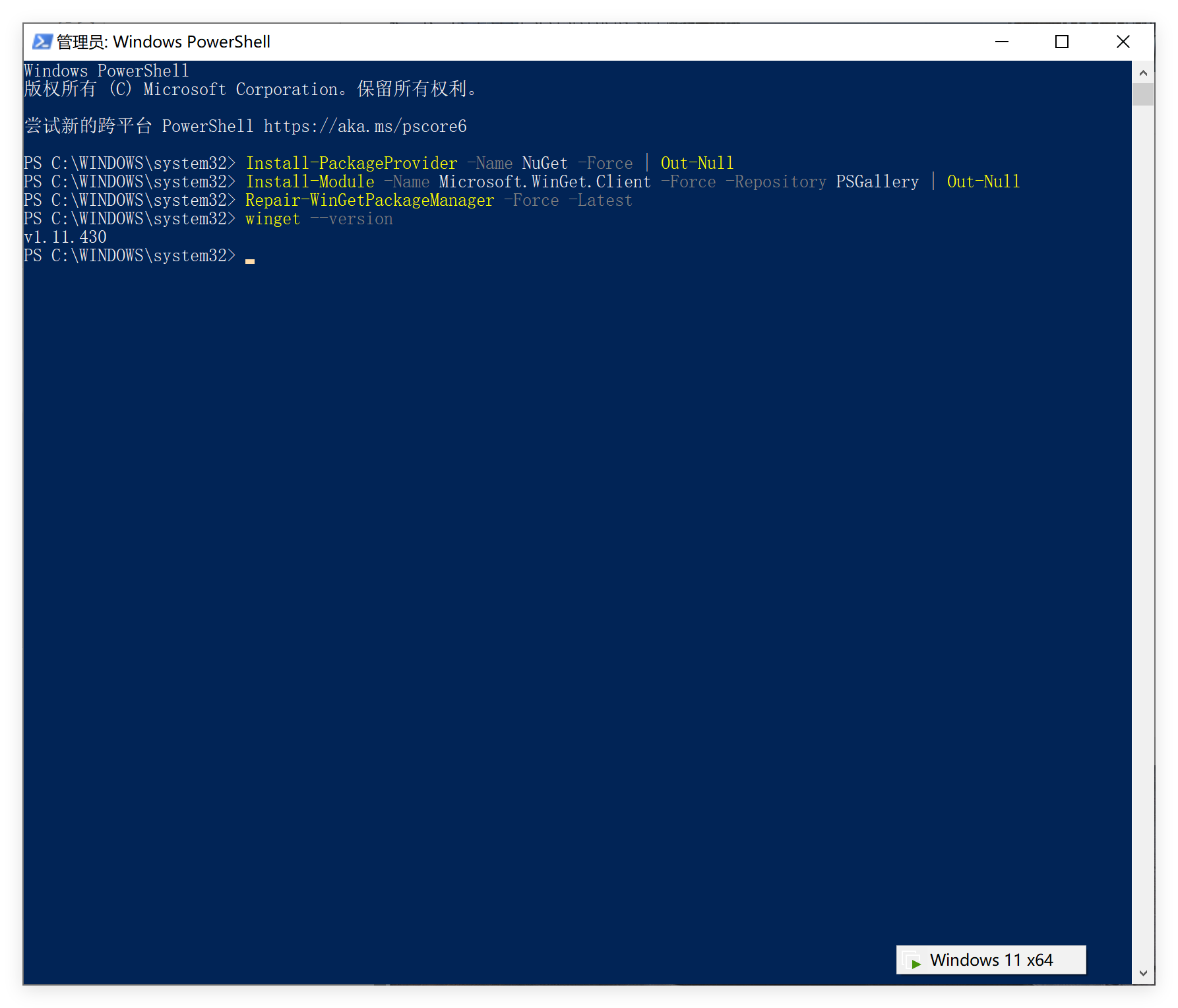The height and width of the screenshot is (1008, 1178).
Task: Click the NuGet parameter value
Action: point(544,163)
